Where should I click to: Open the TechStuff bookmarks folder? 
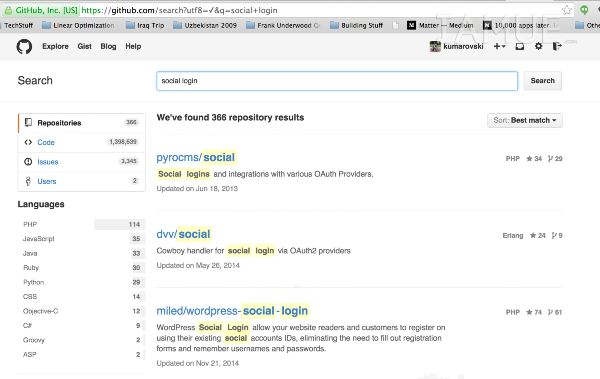[18, 25]
